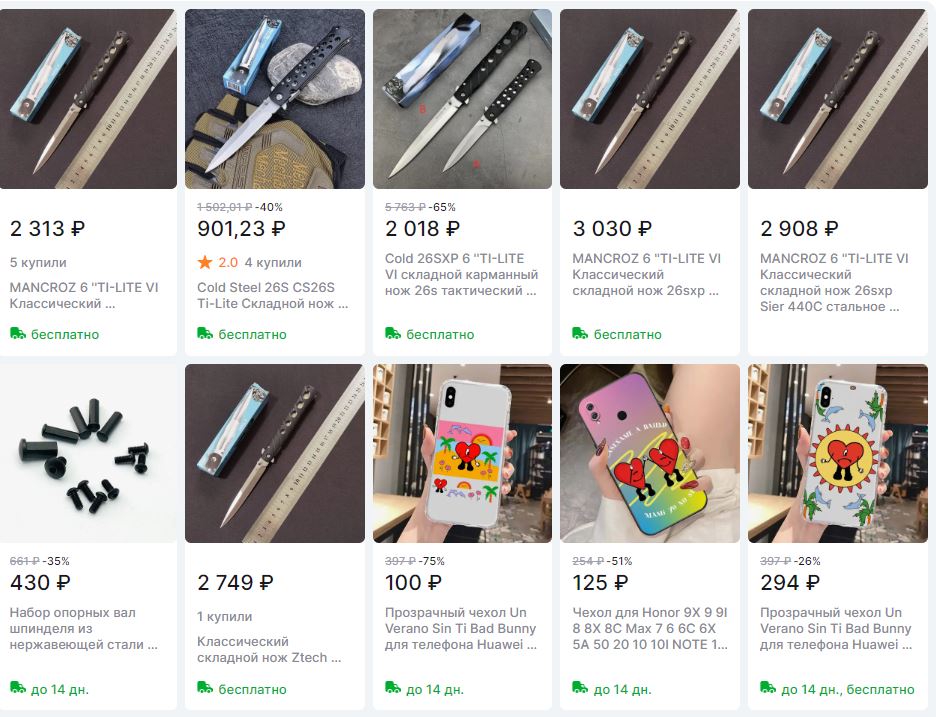The height and width of the screenshot is (717, 936).
Task: Open "Классический складной нож Ztech" title link
Action: tap(269, 650)
